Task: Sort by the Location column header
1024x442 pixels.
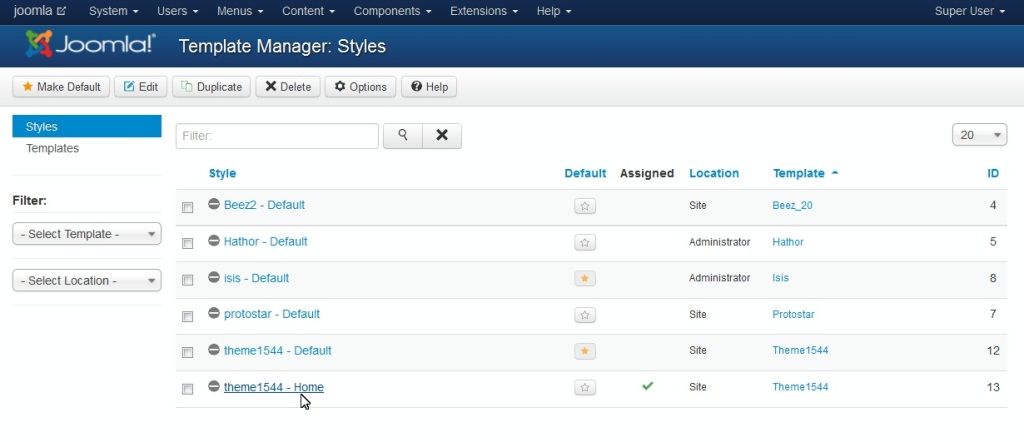Action: (714, 173)
